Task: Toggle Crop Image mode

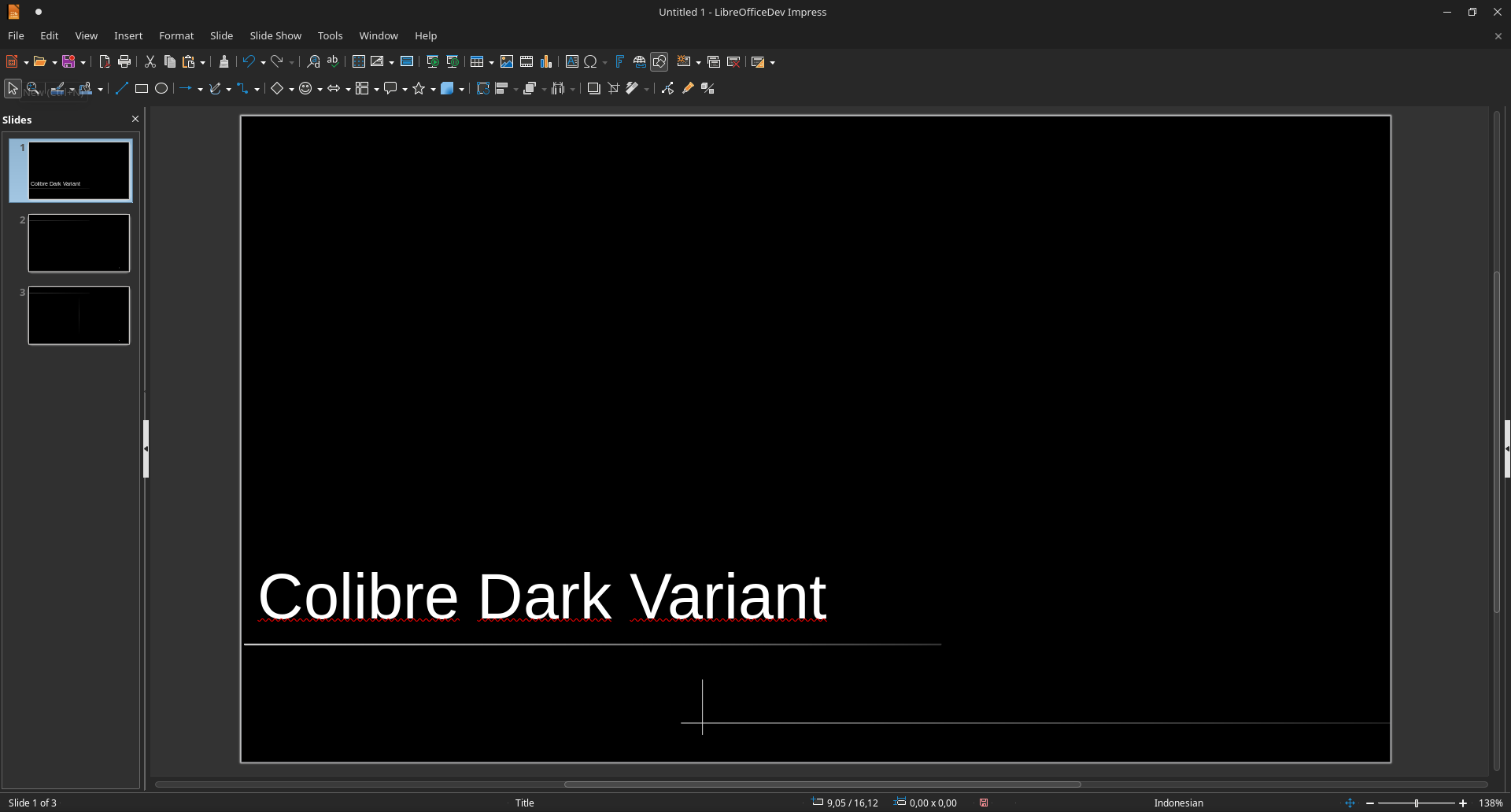Action: [x=614, y=89]
